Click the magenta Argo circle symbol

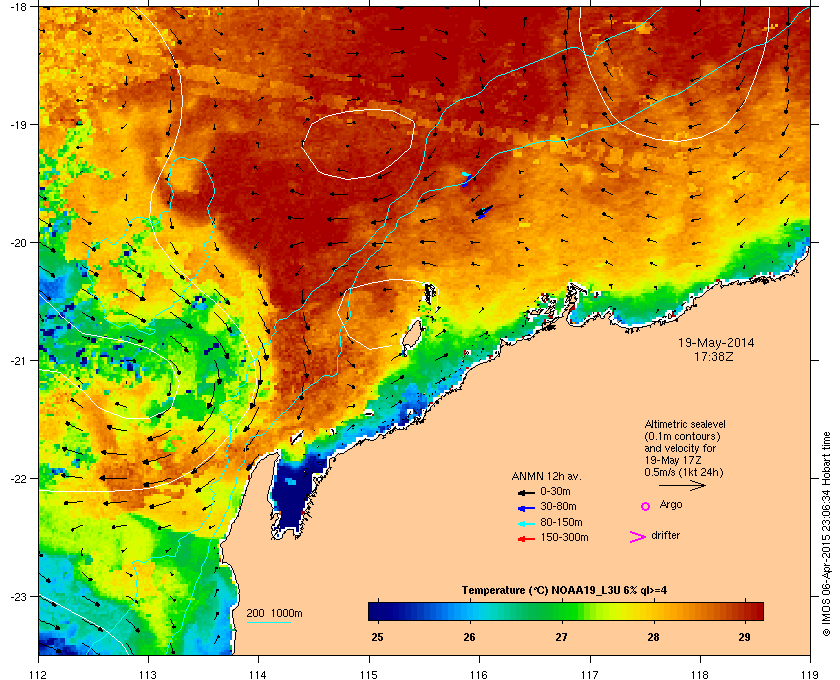tap(646, 506)
